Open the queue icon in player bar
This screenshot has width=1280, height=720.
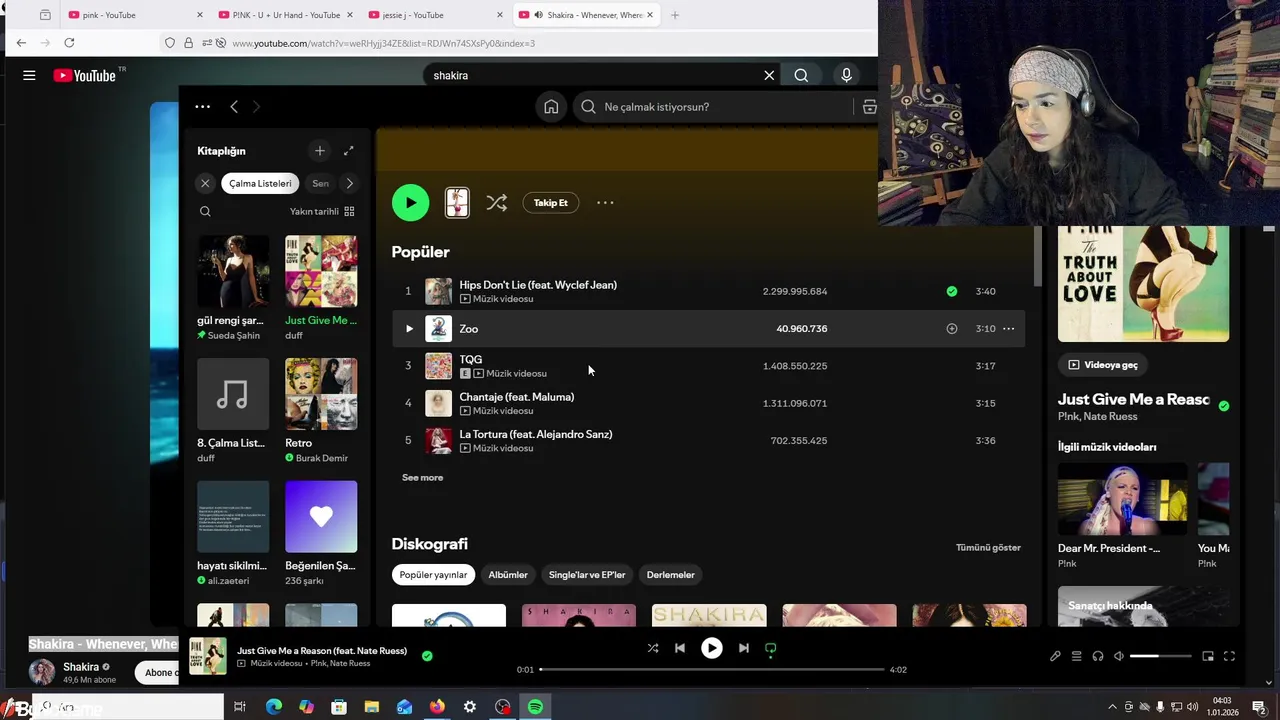pos(1077,656)
